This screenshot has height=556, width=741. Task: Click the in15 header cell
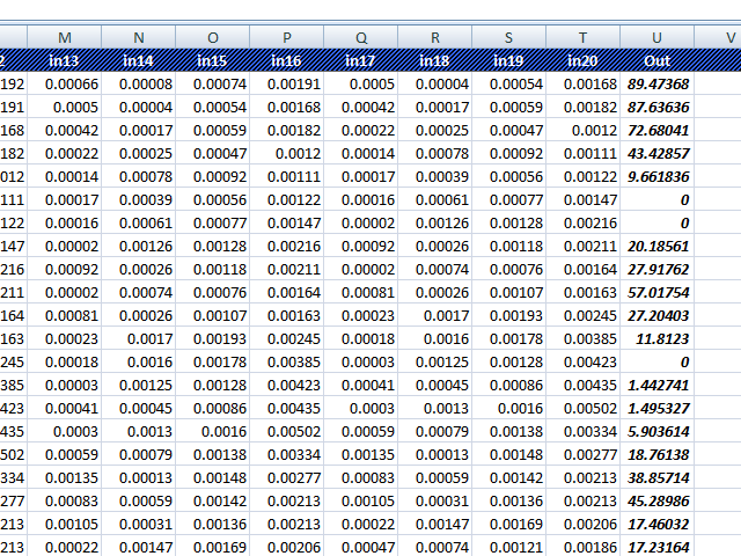[213, 60]
